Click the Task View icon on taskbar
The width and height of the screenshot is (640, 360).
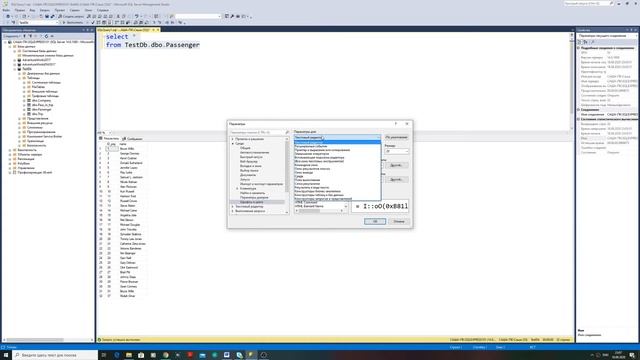104,355
